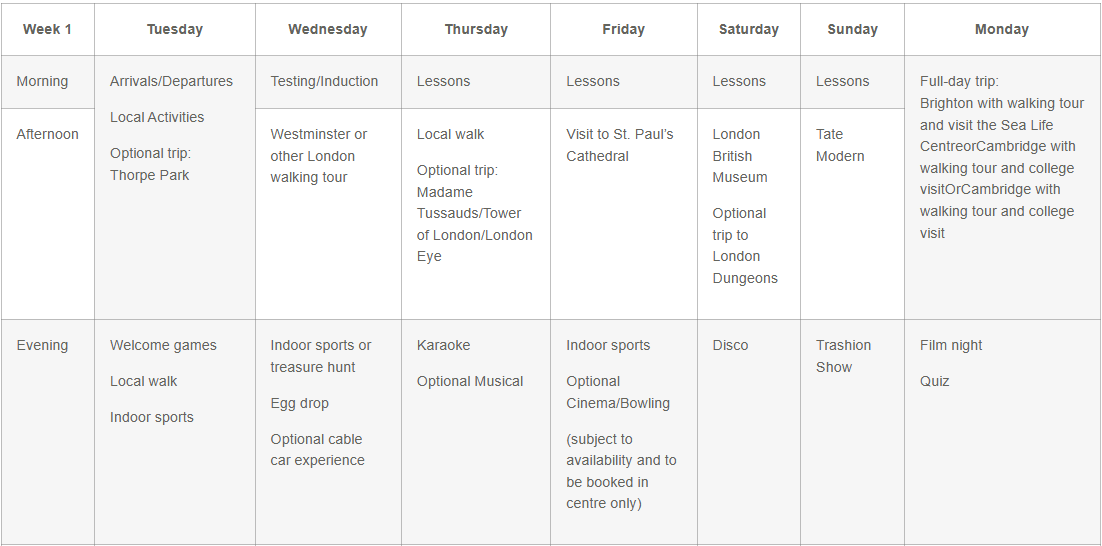Select 'Karaoke' in Thursday evening
Image resolution: width=1102 pixels, height=546 pixels.
coord(443,345)
